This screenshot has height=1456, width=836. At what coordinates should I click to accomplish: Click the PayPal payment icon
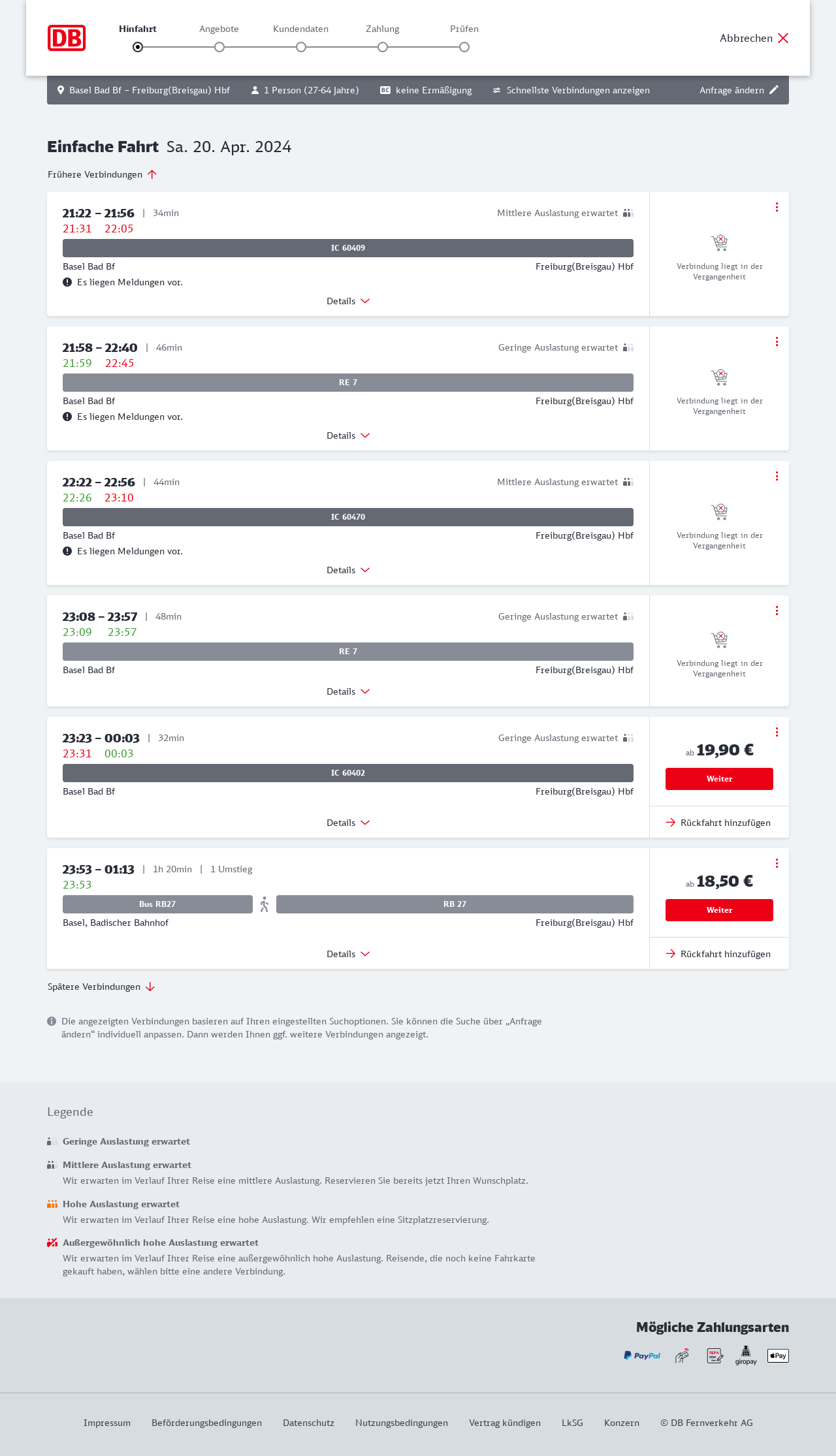coord(642,1355)
